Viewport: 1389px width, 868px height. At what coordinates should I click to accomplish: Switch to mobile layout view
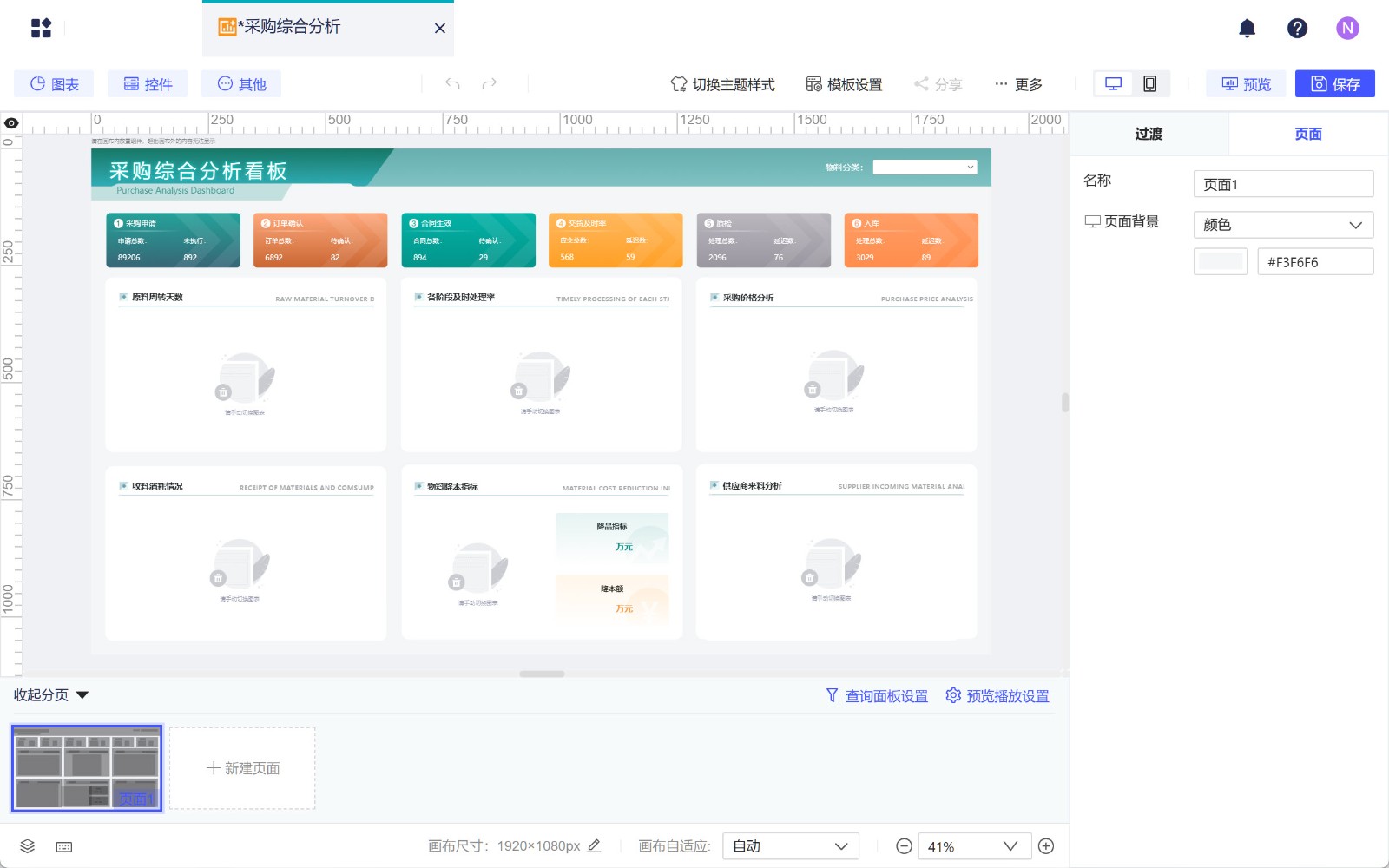[1149, 83]
